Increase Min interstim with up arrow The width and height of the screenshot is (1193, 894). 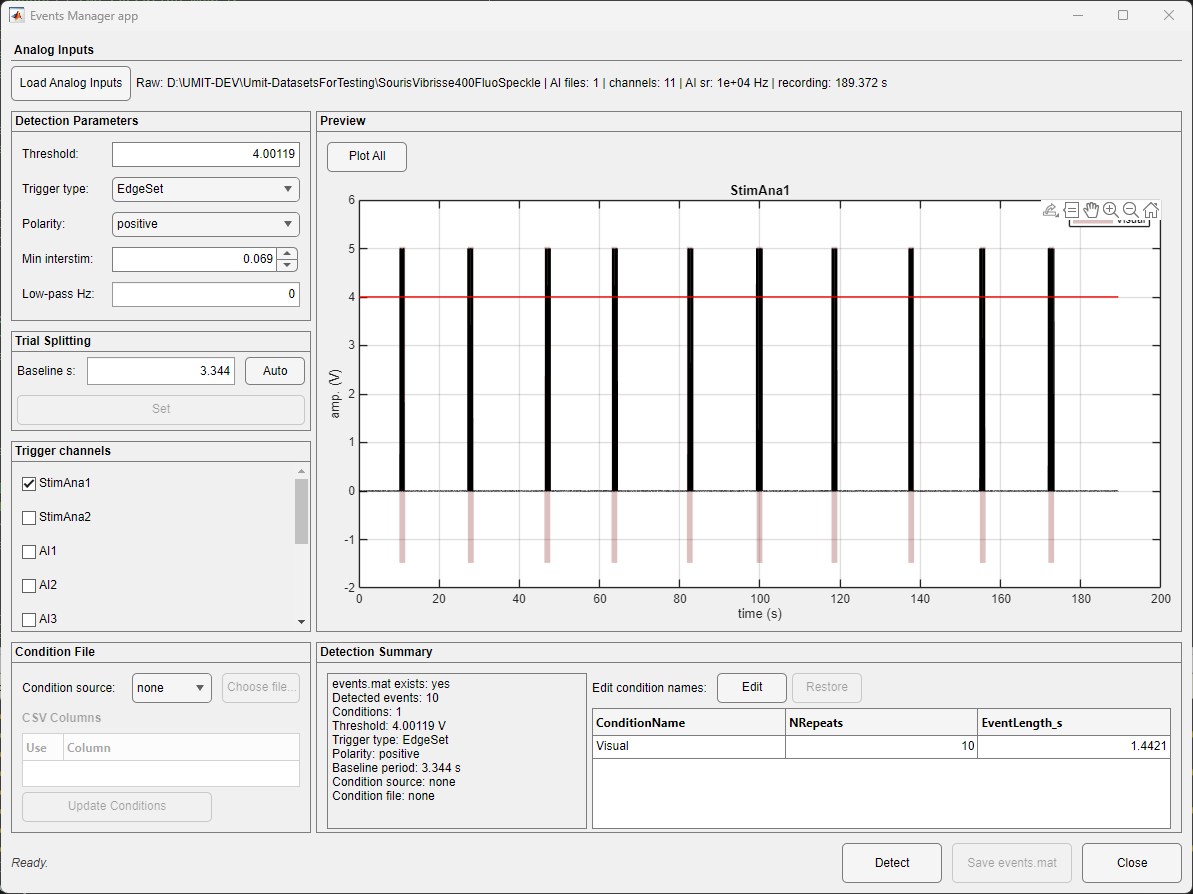tap(287, 253)
